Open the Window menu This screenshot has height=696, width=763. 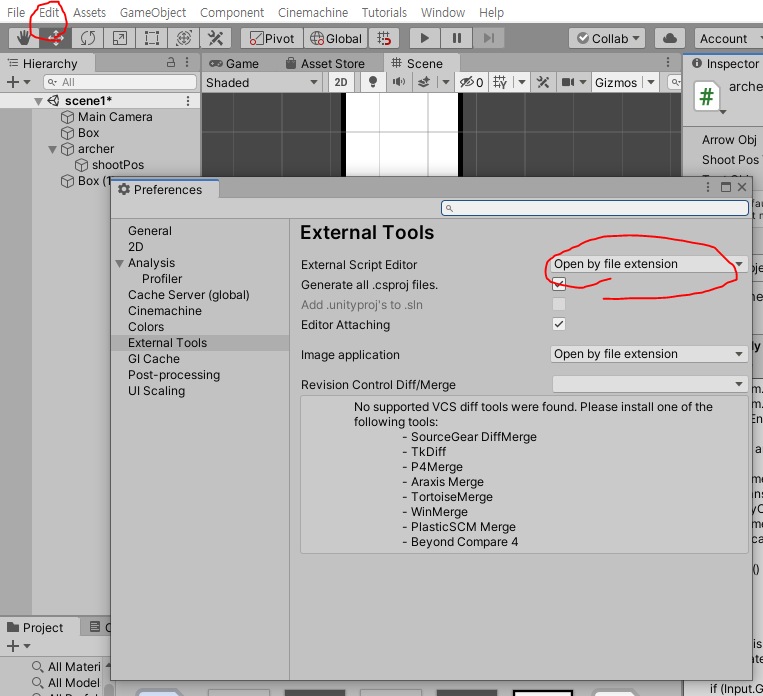tap(443, 13)
